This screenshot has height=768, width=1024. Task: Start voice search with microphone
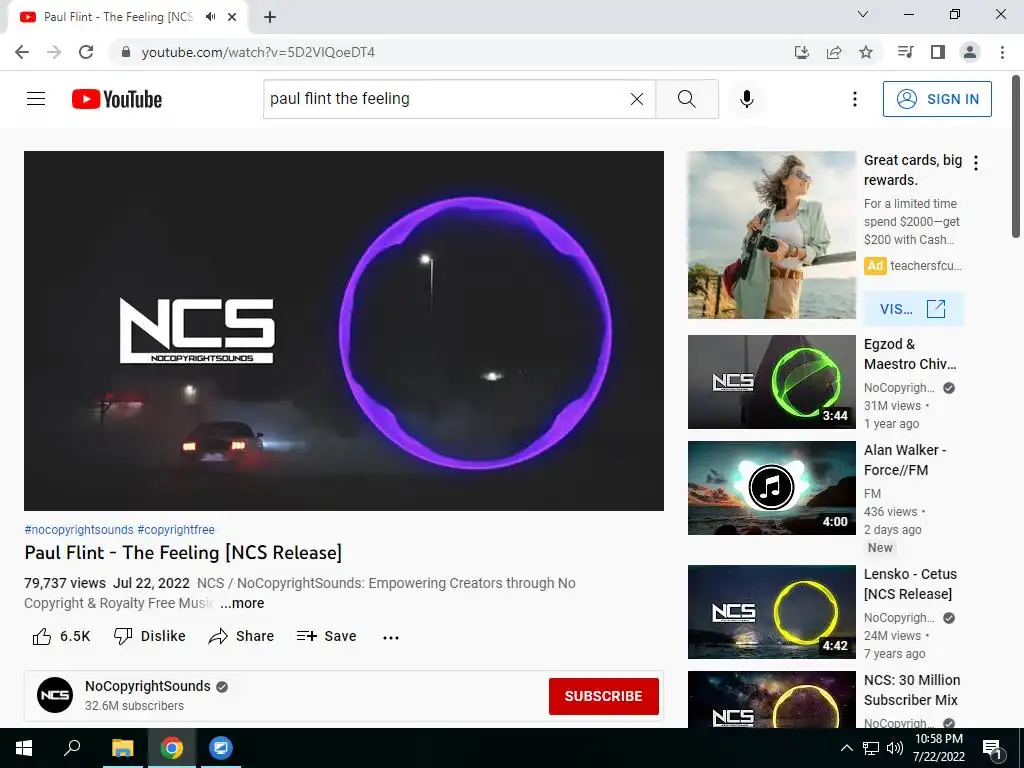pos(747,99)
